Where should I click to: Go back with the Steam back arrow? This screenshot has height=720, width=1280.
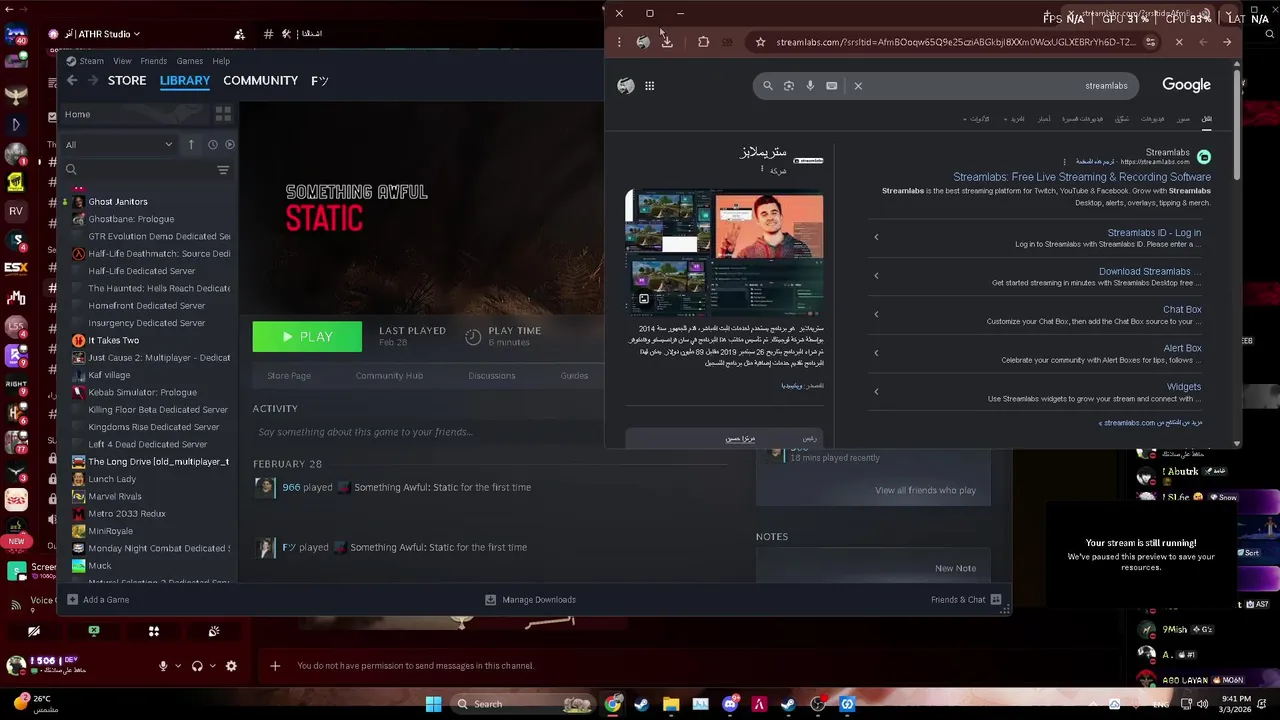coord(72,81)
